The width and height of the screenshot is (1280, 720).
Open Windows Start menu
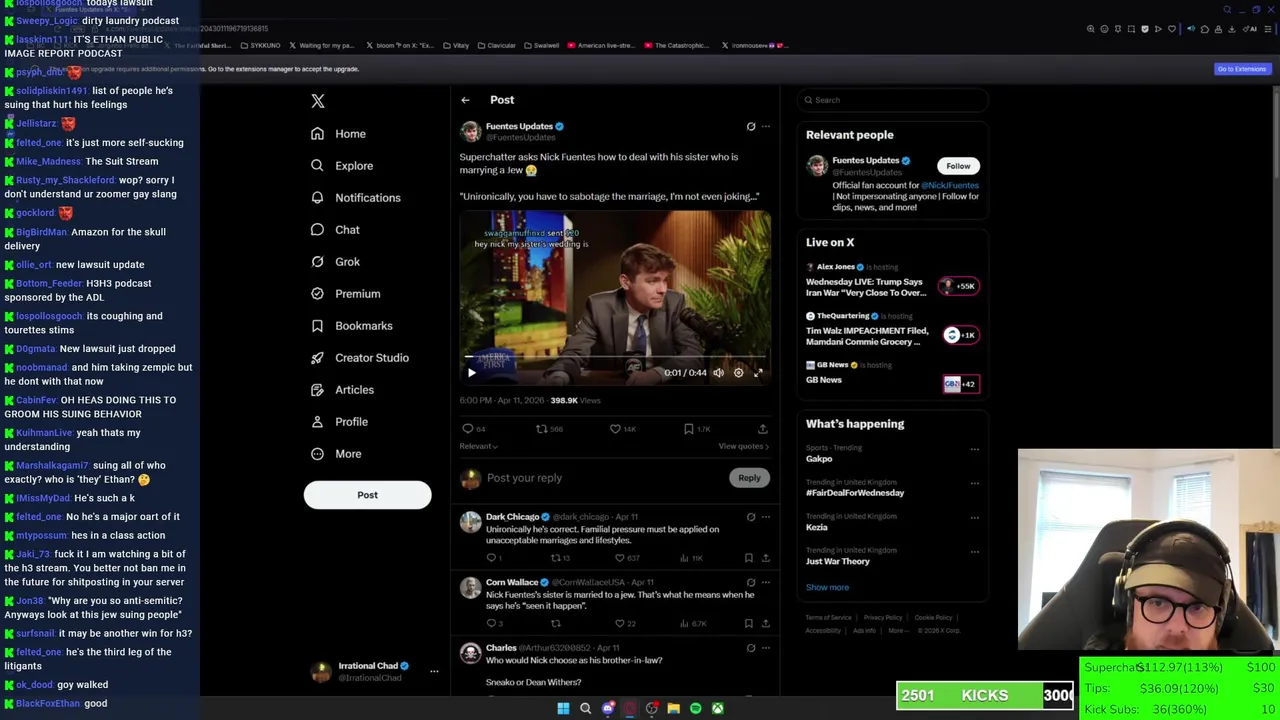(563, 709)
